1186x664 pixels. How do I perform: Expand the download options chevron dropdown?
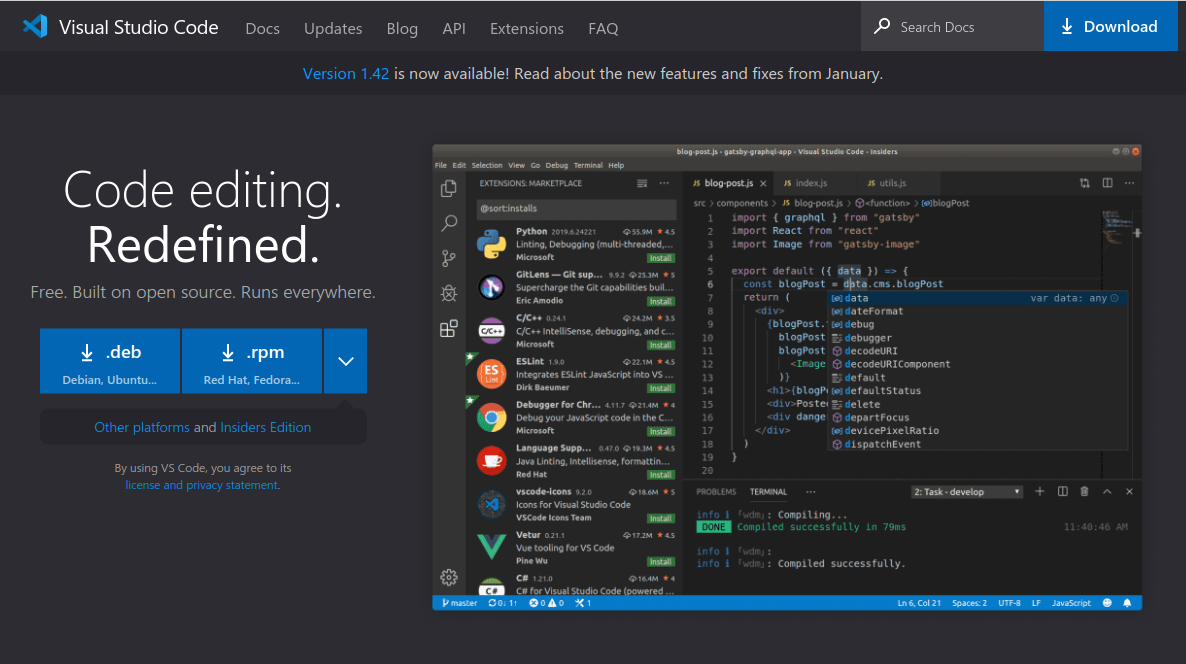click(346, 361)
